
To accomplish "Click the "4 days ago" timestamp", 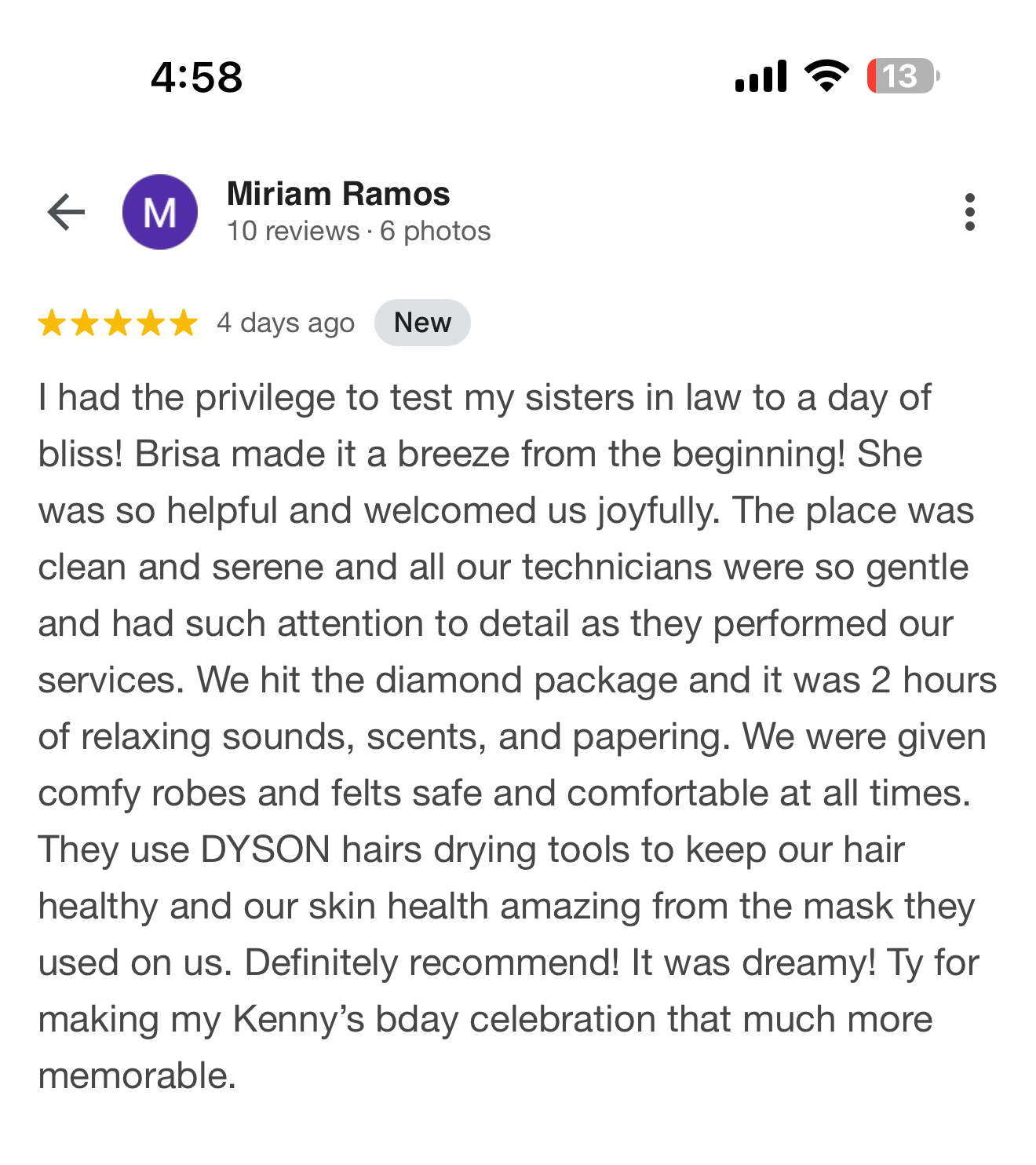I will click(x=286, y=323).
